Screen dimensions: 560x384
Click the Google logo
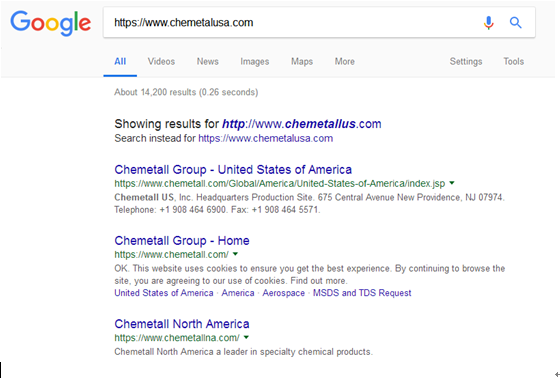point(50,23)
